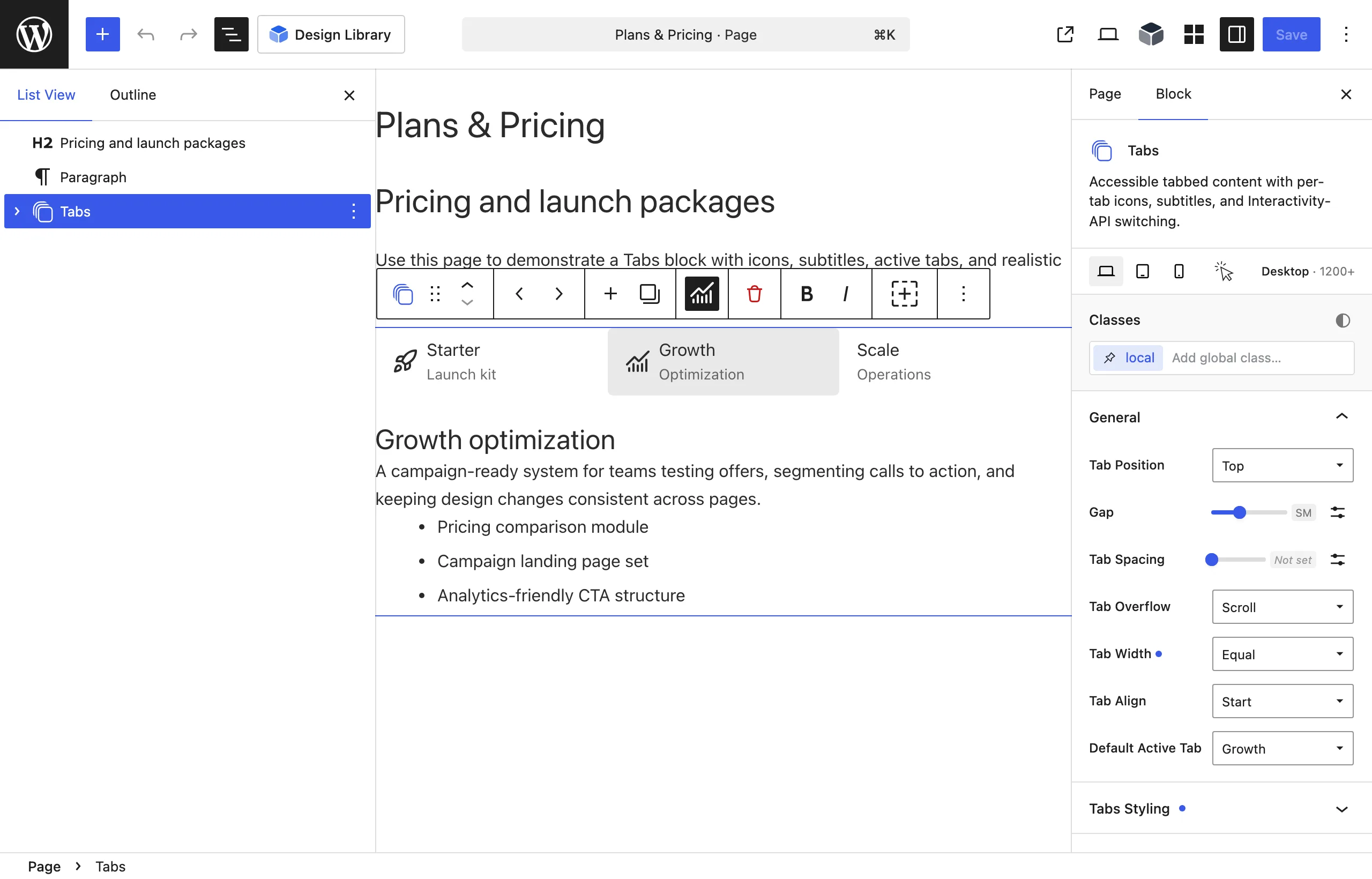Move tab right with the right chevron
The image size is (1372, 879).
click(x=559, y=293)
